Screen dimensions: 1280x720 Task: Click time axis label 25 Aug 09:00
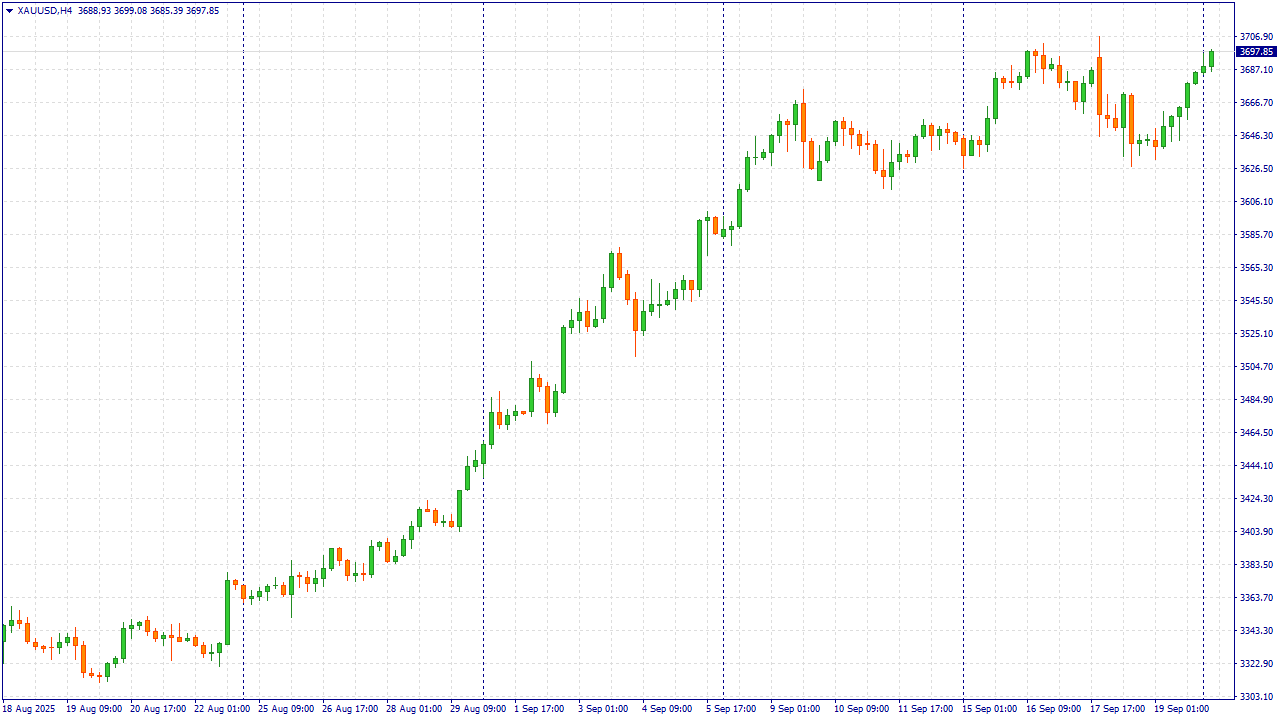pyautogui.click(x=286, y=709)
